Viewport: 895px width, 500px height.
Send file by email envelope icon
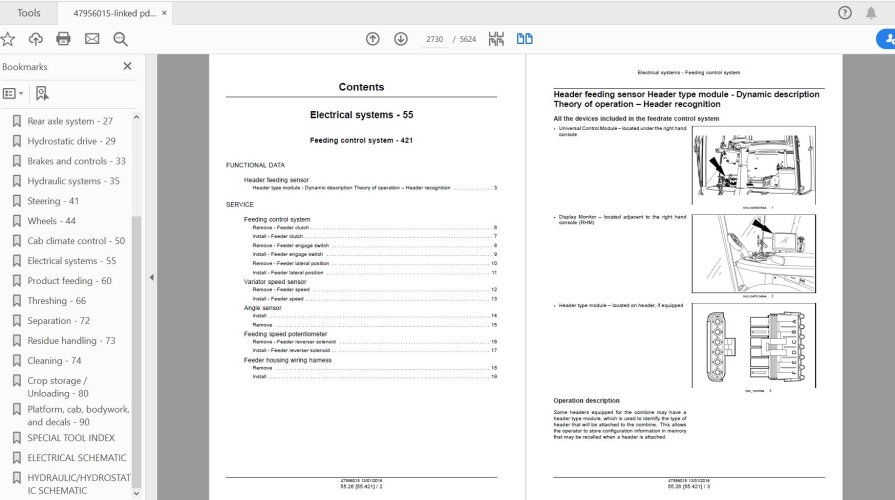pyautogui.click(x=92, y=39)
